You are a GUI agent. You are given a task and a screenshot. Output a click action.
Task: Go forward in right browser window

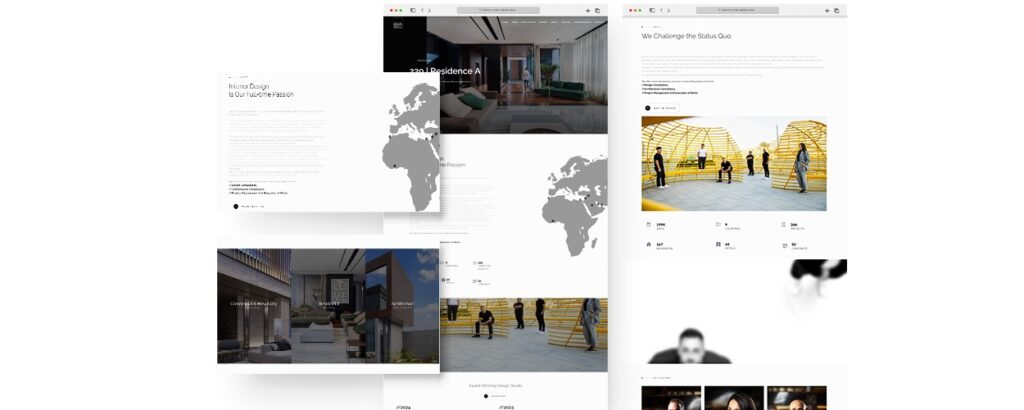tap(667, 10)
